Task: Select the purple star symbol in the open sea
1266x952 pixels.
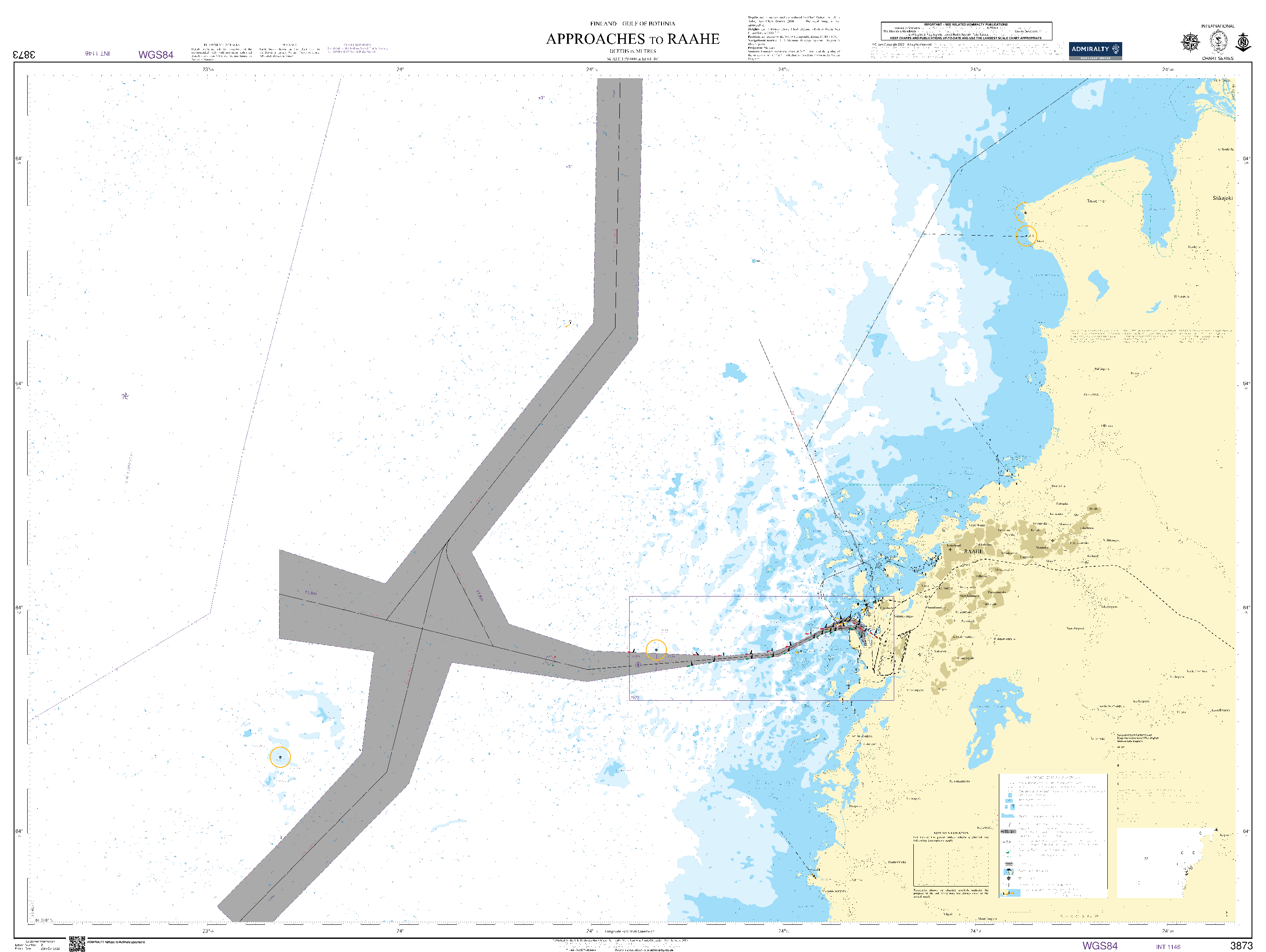Action: (125, 396)
